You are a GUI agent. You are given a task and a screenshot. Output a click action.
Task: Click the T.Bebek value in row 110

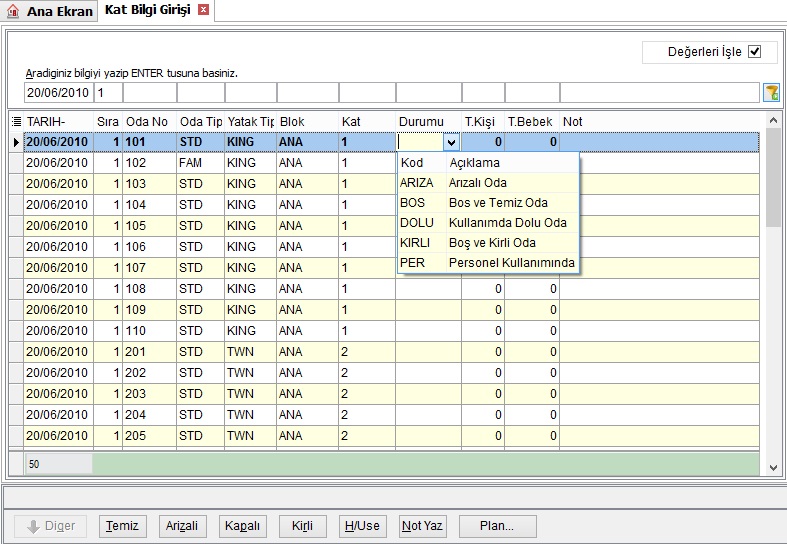(532, 331)
